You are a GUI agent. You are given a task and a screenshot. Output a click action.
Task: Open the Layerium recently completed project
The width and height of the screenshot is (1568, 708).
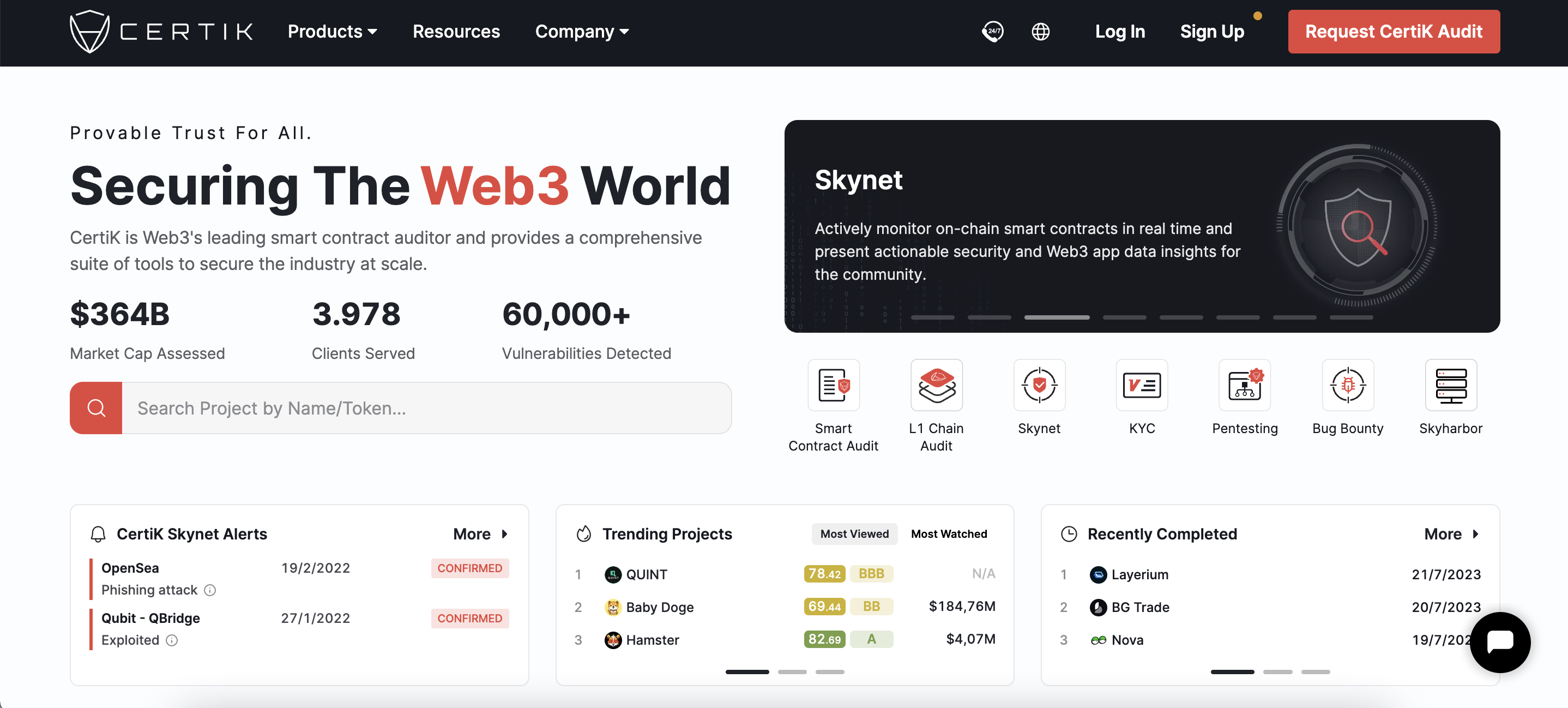tap(1270, 575)
